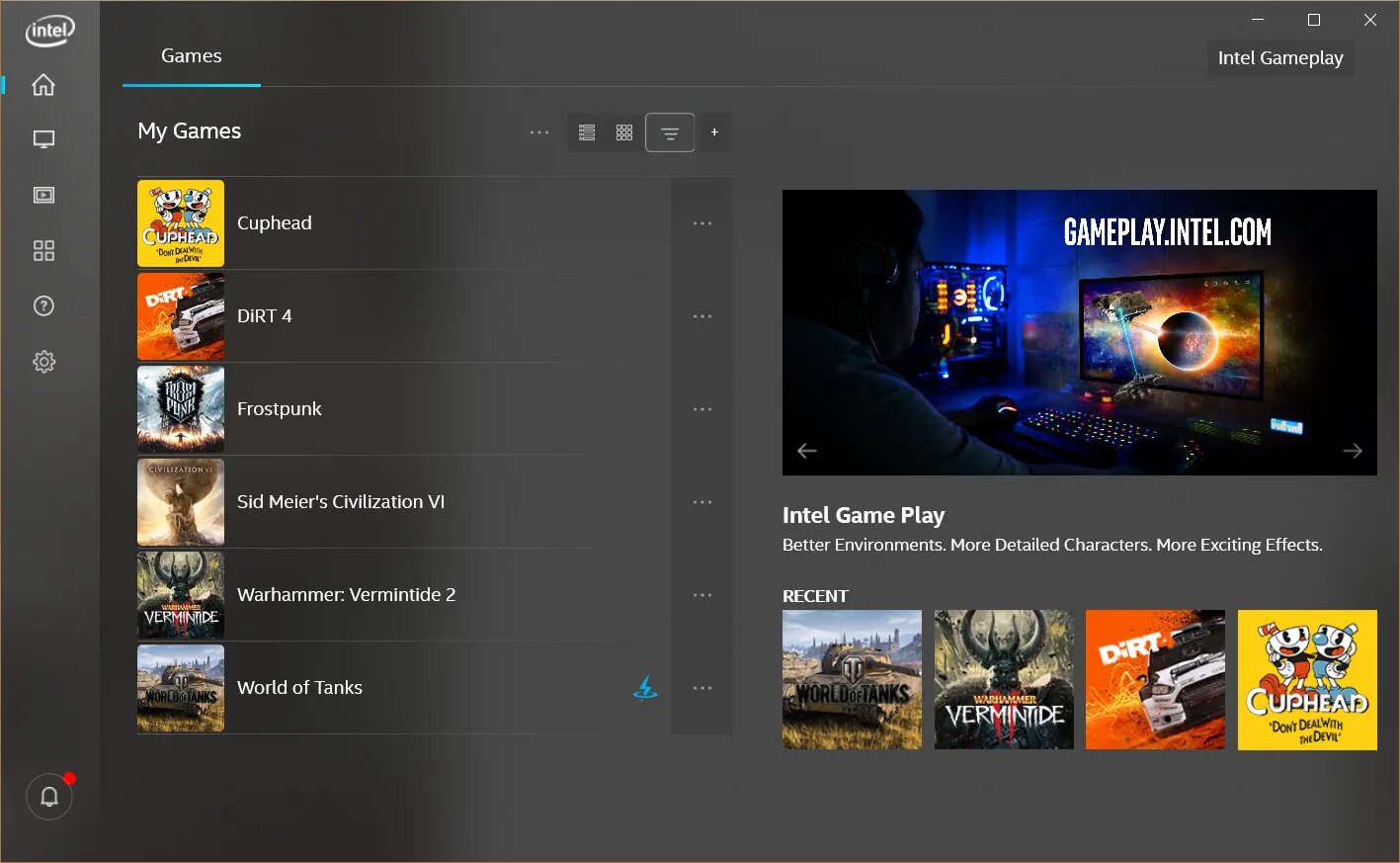The width and height of the screenshot is (1400, 863).
Task: Open the four-squares apps icon in sidebar
Action: pyautogui.click(x=43, y=250)
